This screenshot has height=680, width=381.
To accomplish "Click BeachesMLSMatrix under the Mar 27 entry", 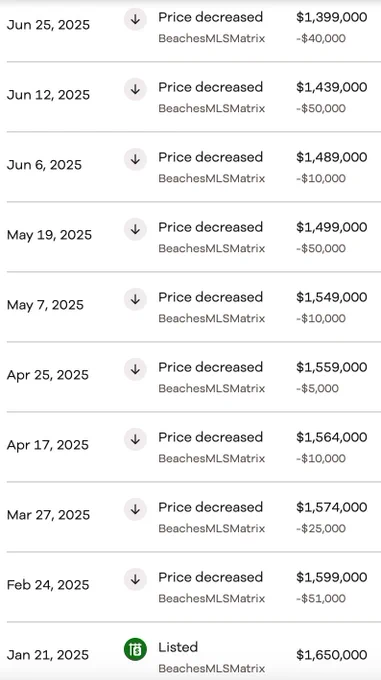I will tap(212, 528).
